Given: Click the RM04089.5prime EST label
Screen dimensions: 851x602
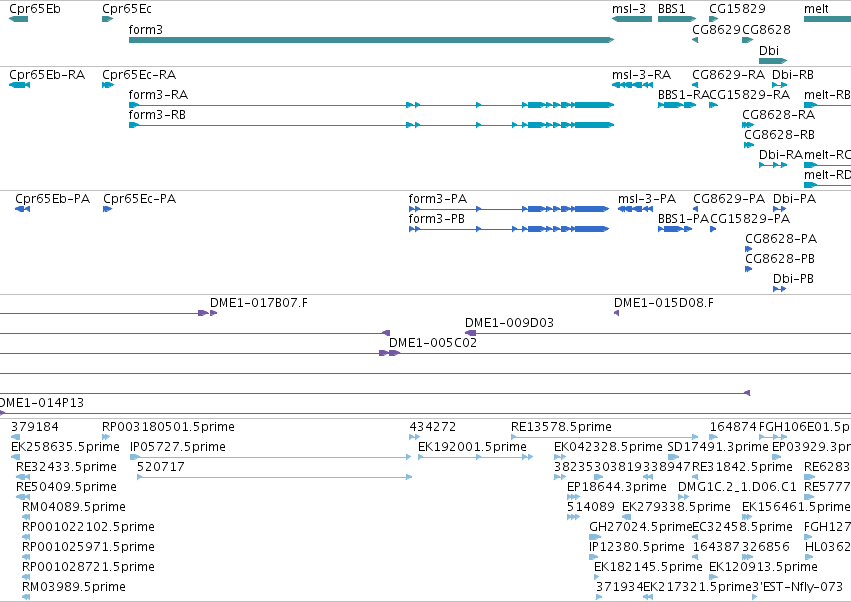Looking at the screenshot, I should (74, 507).
